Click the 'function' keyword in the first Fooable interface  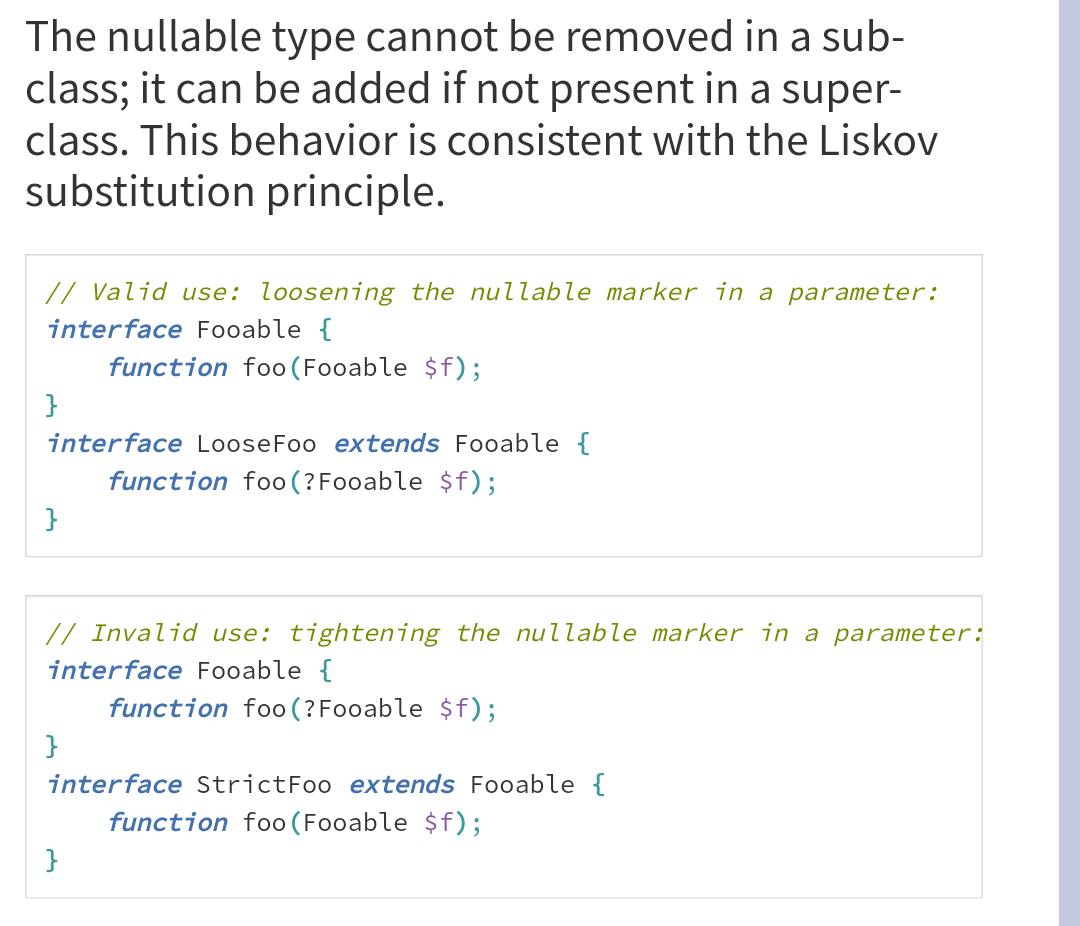click(167, 368)
